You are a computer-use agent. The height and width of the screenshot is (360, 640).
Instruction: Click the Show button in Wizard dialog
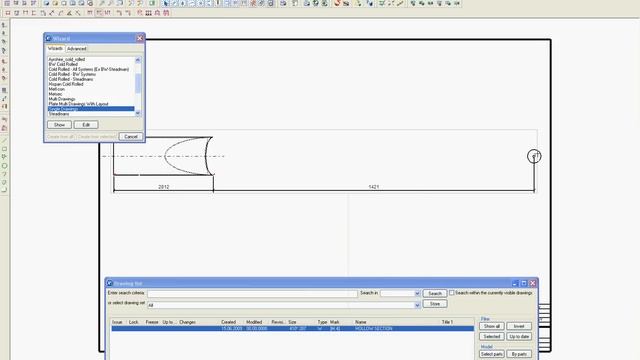[59, 125]
